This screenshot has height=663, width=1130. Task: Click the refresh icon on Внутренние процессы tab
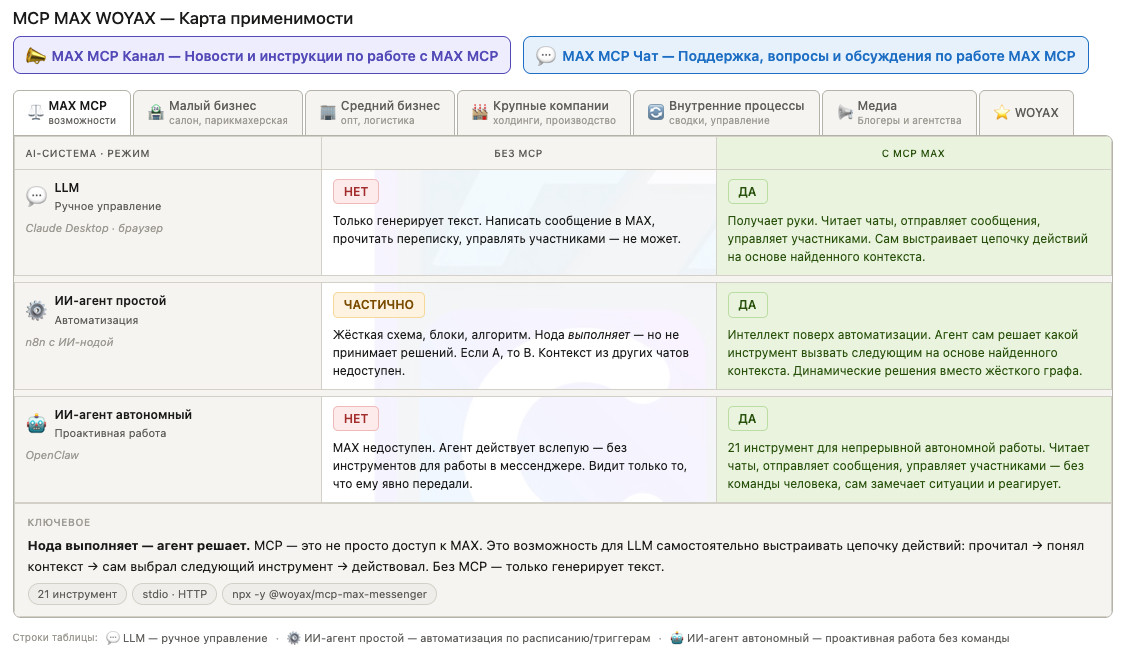pyautogui.click(x=656, y=112)
